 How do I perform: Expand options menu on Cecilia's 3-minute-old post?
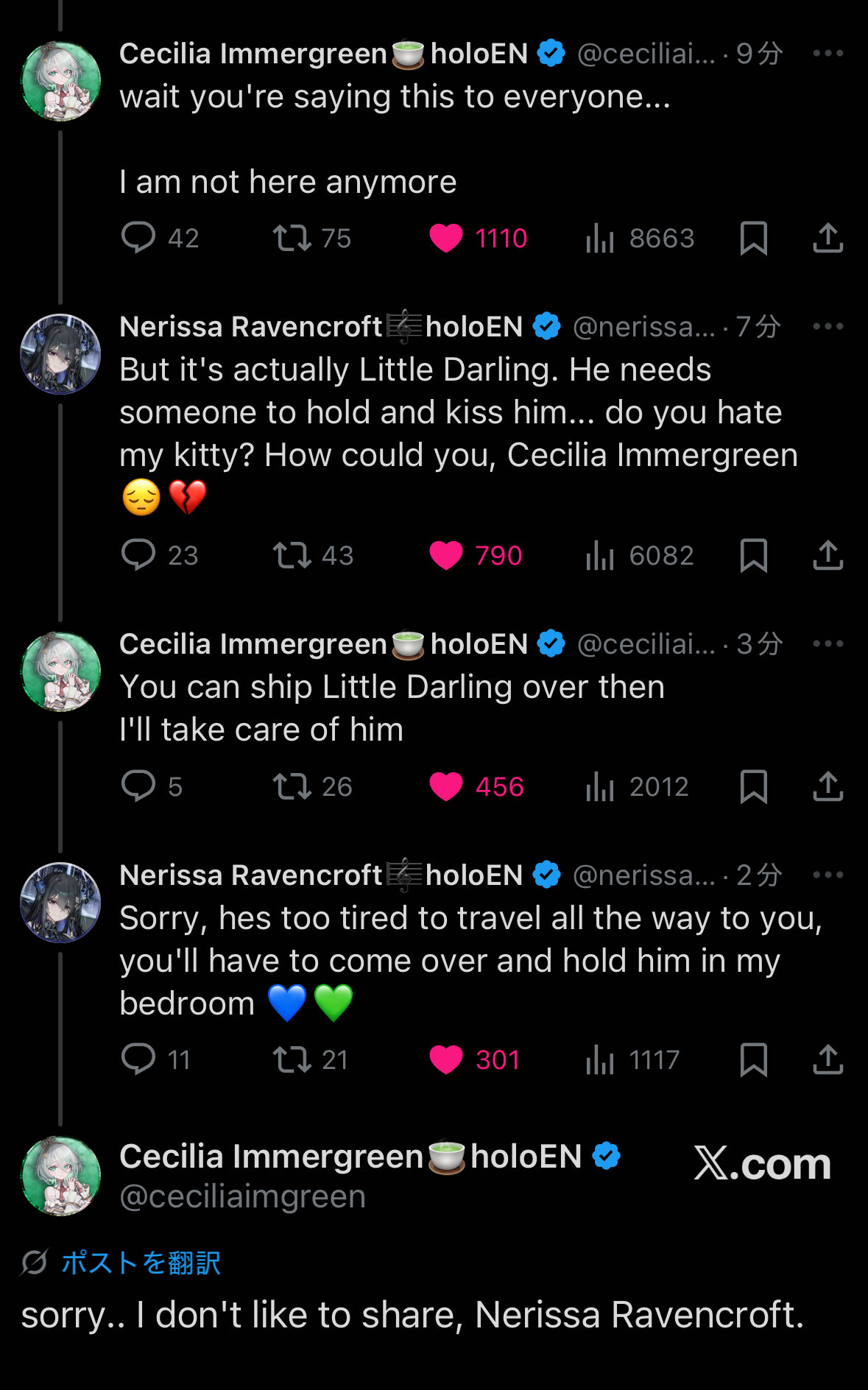pyautogui.click(x=828, y=643)
